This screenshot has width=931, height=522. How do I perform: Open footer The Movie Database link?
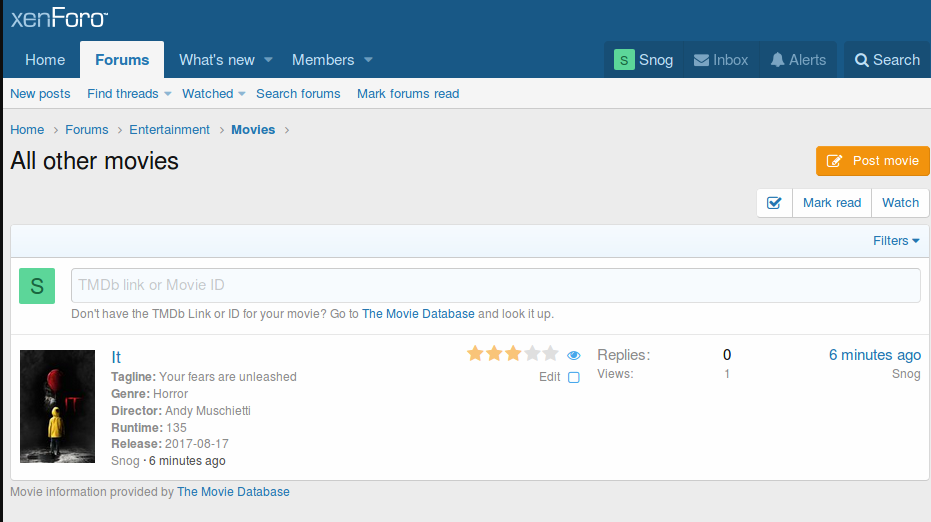(233, 492)
